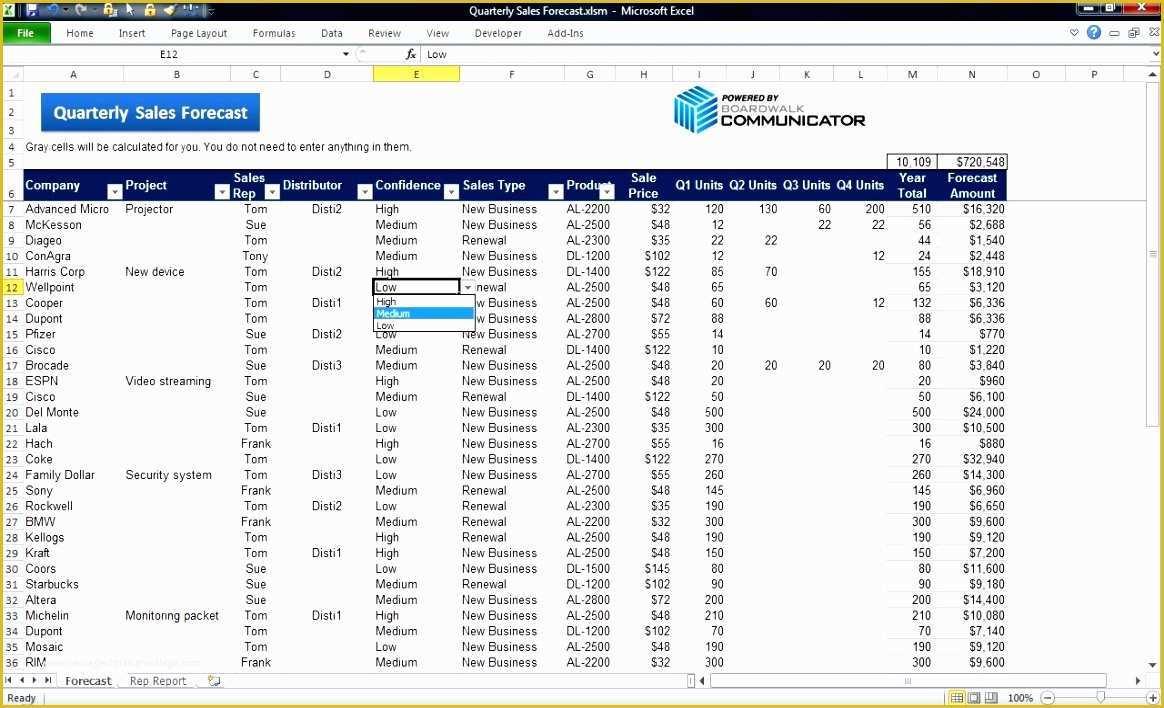Open the Insert ribbon tab
The width and height of the screenshot is (1164, 708).
[x=132, y=33]
